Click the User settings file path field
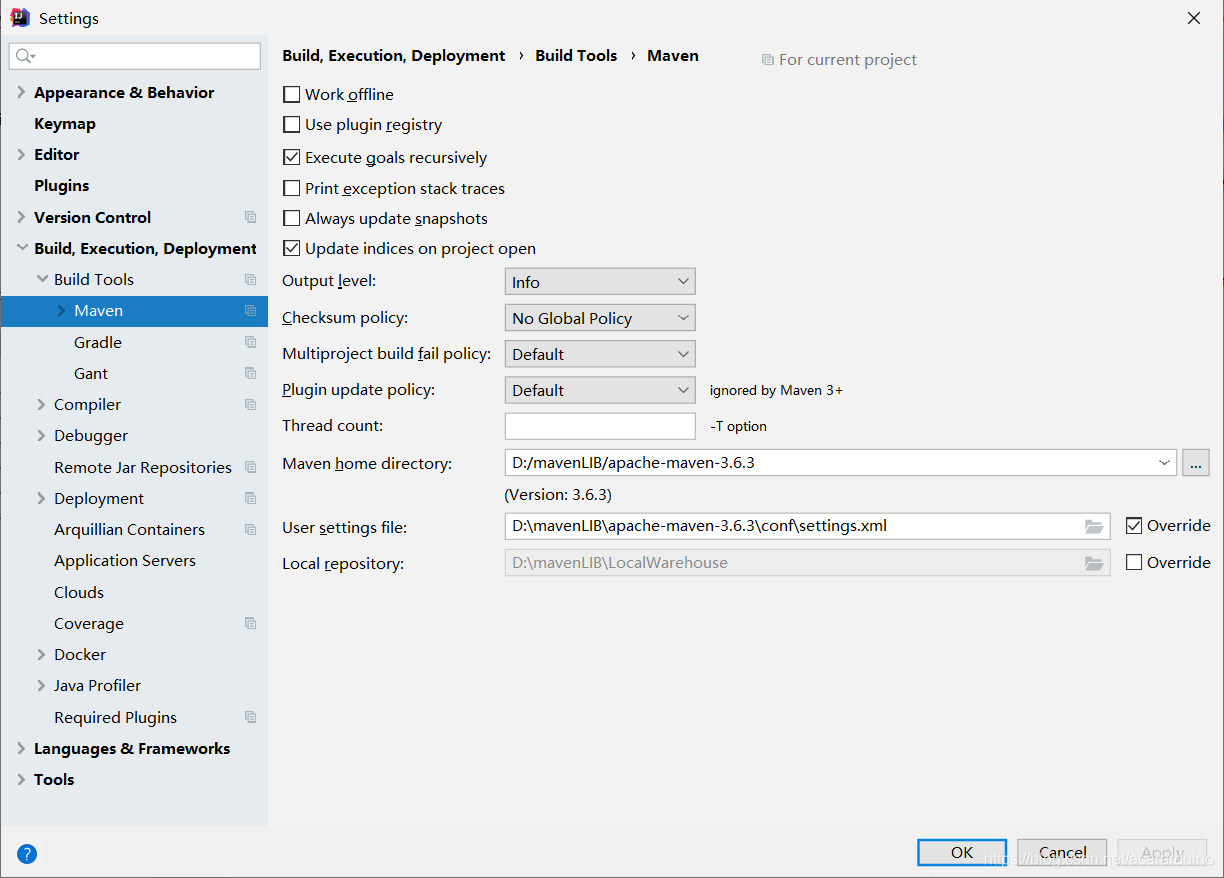Viewport: 1224px width, 878px height. [807, 526]
